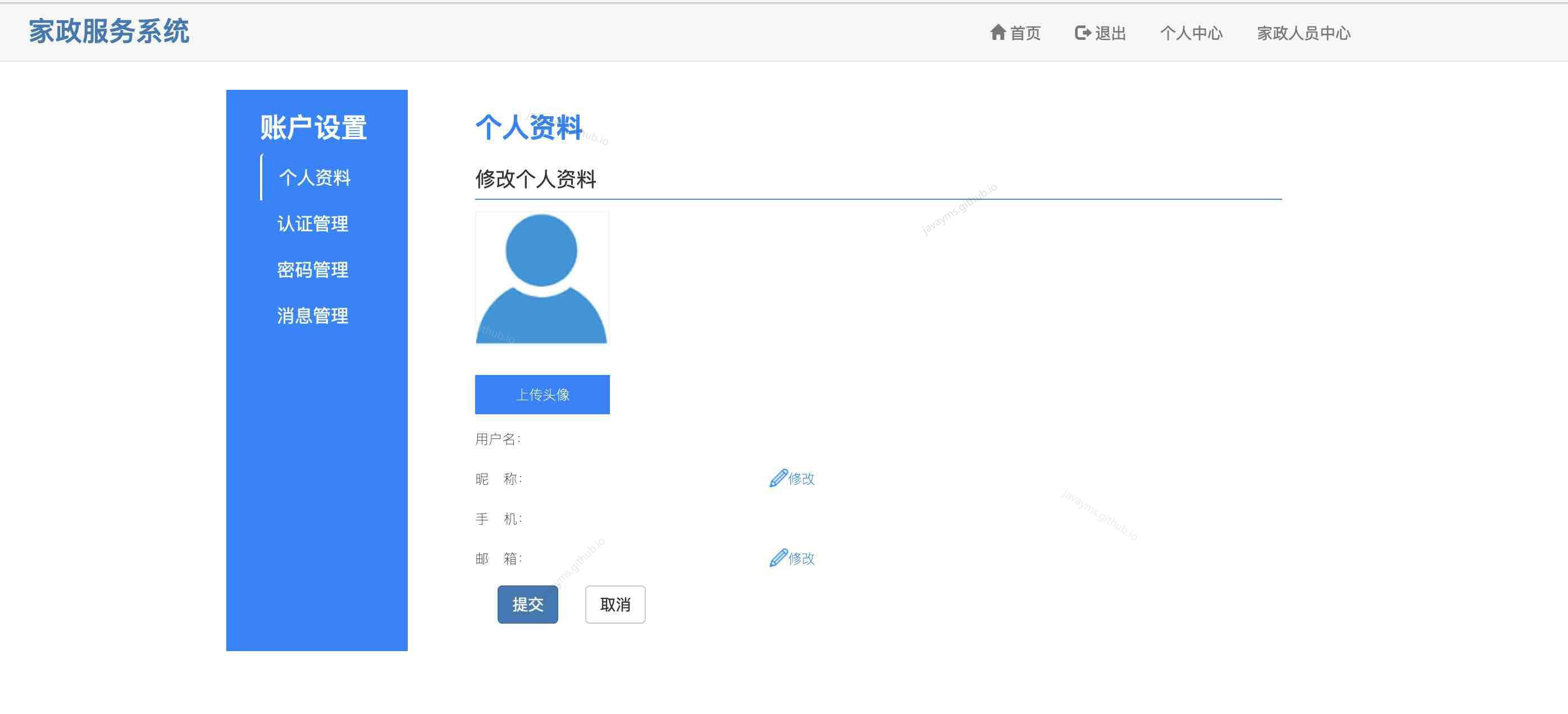
Task: Click the blue 个人资料 page title
Action: coord(529,128)
